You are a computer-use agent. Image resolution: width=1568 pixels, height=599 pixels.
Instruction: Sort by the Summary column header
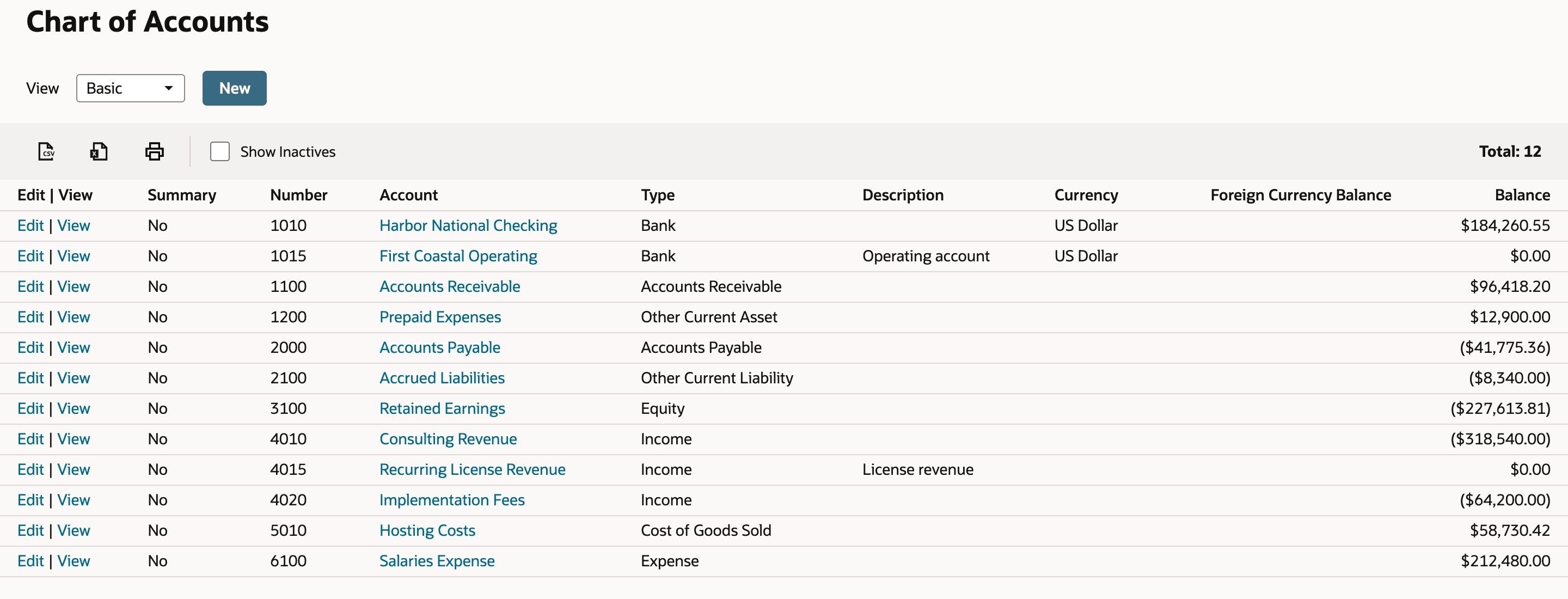coord(182,195)
